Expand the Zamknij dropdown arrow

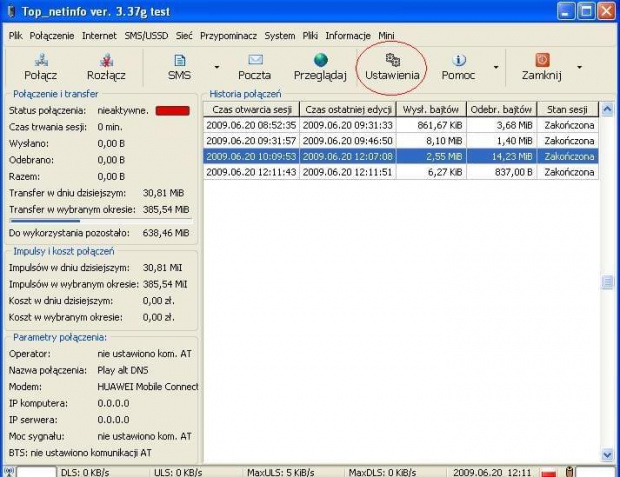tap(579, 67)
